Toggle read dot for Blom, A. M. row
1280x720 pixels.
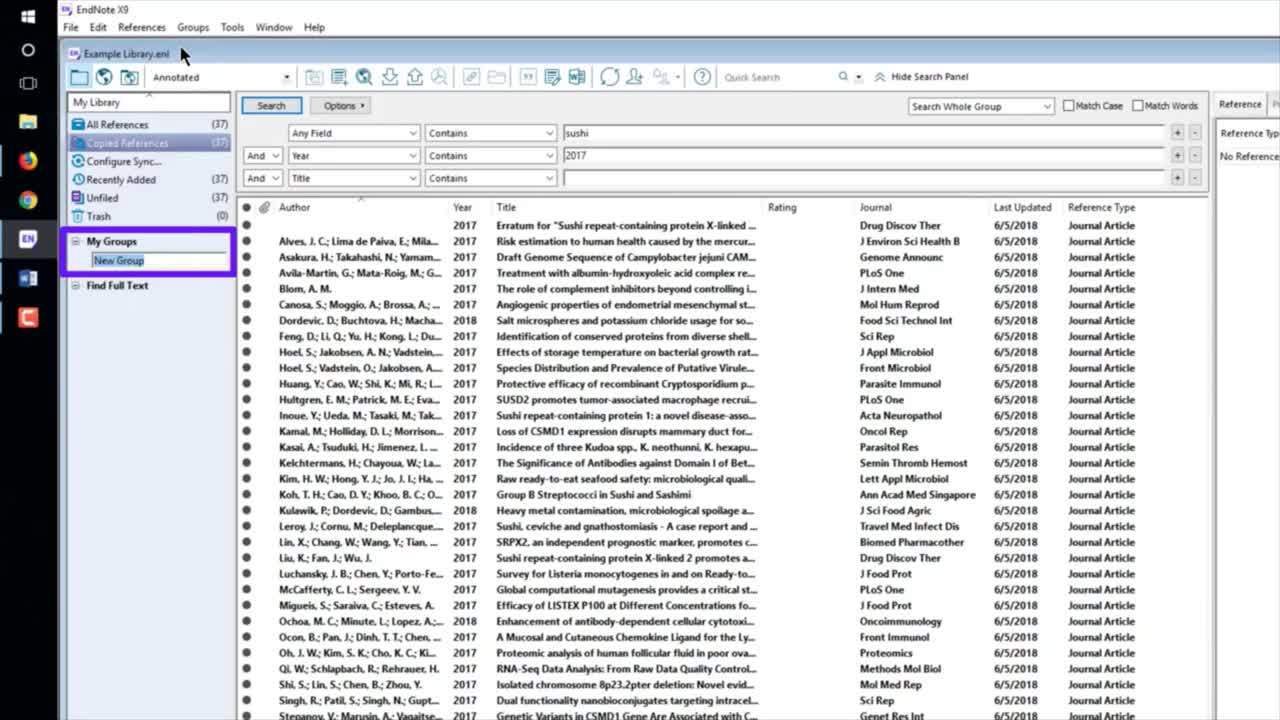(x=247, y=289)
